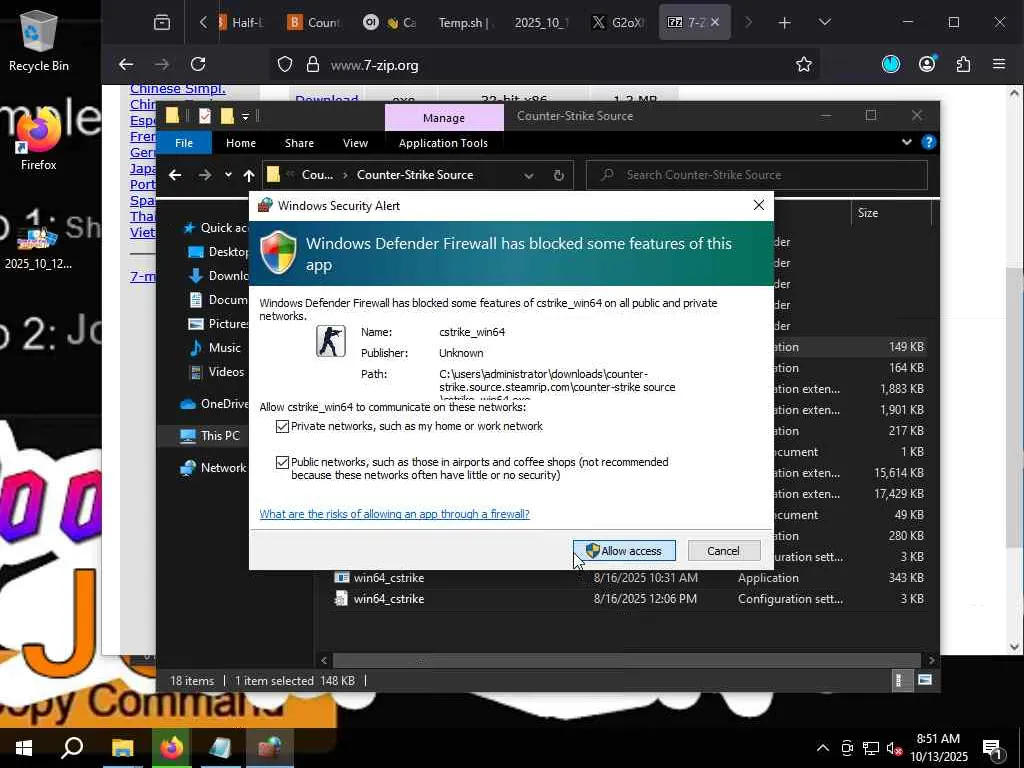Select OneDrive in navigation pane

[214, 404]
